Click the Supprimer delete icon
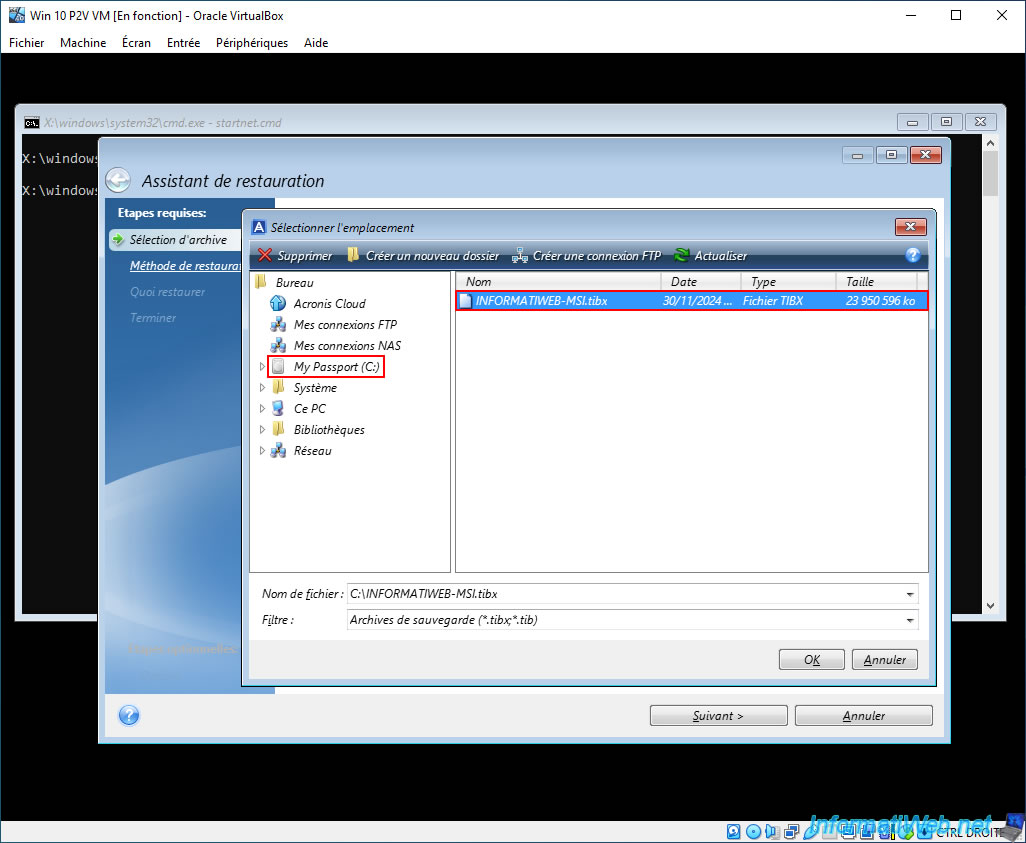This screenshot has height=843, width=1026. (265, 255)
